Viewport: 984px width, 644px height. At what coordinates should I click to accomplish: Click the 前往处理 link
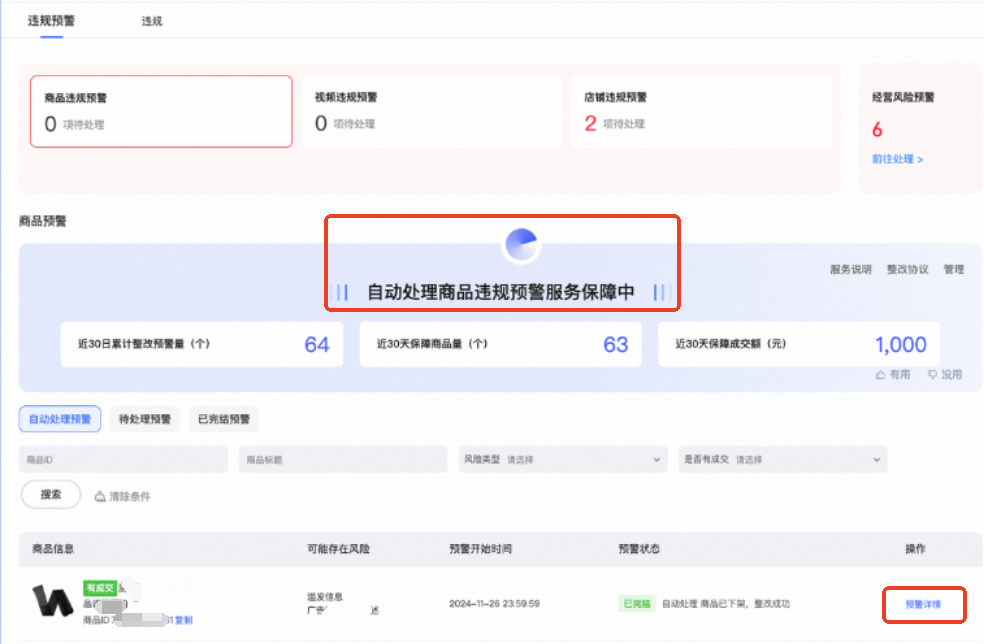(x=897, y=159)
